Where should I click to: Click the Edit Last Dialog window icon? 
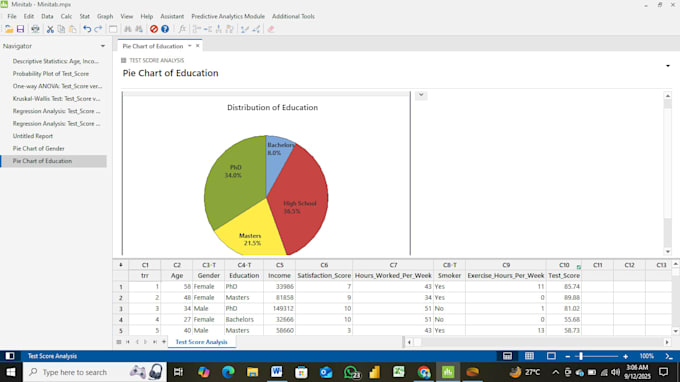pyautogui.click(x=113, y=29)
